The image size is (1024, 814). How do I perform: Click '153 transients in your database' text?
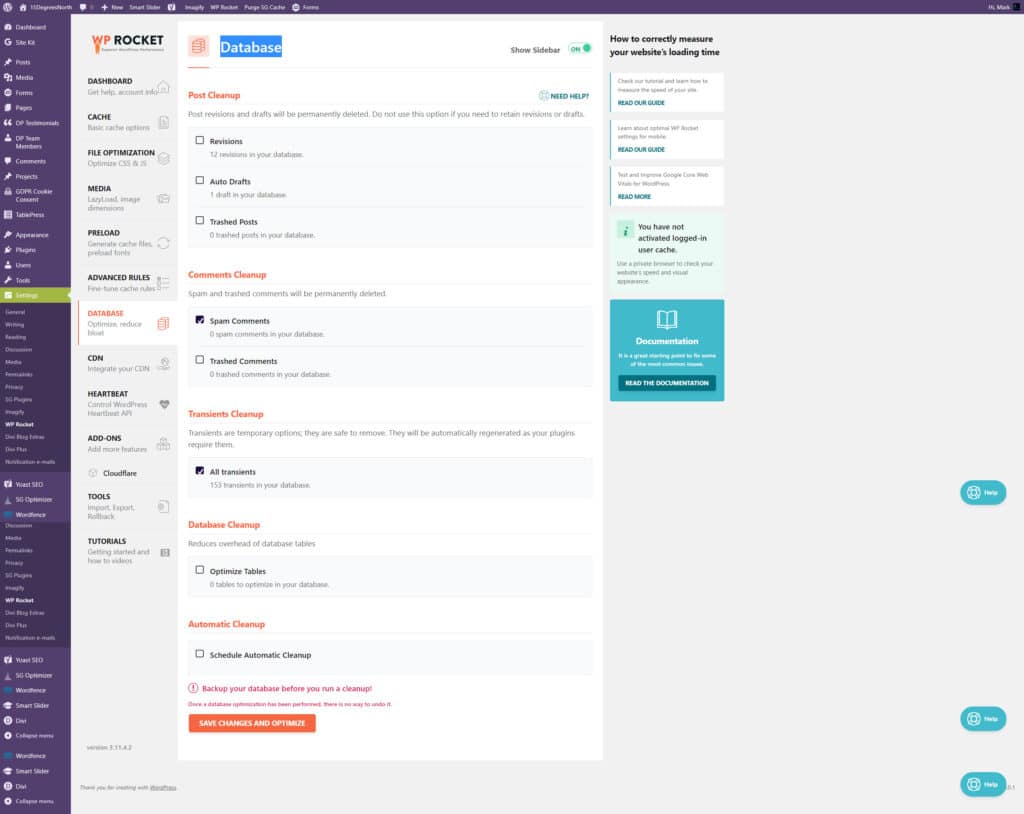click(260, 485)
